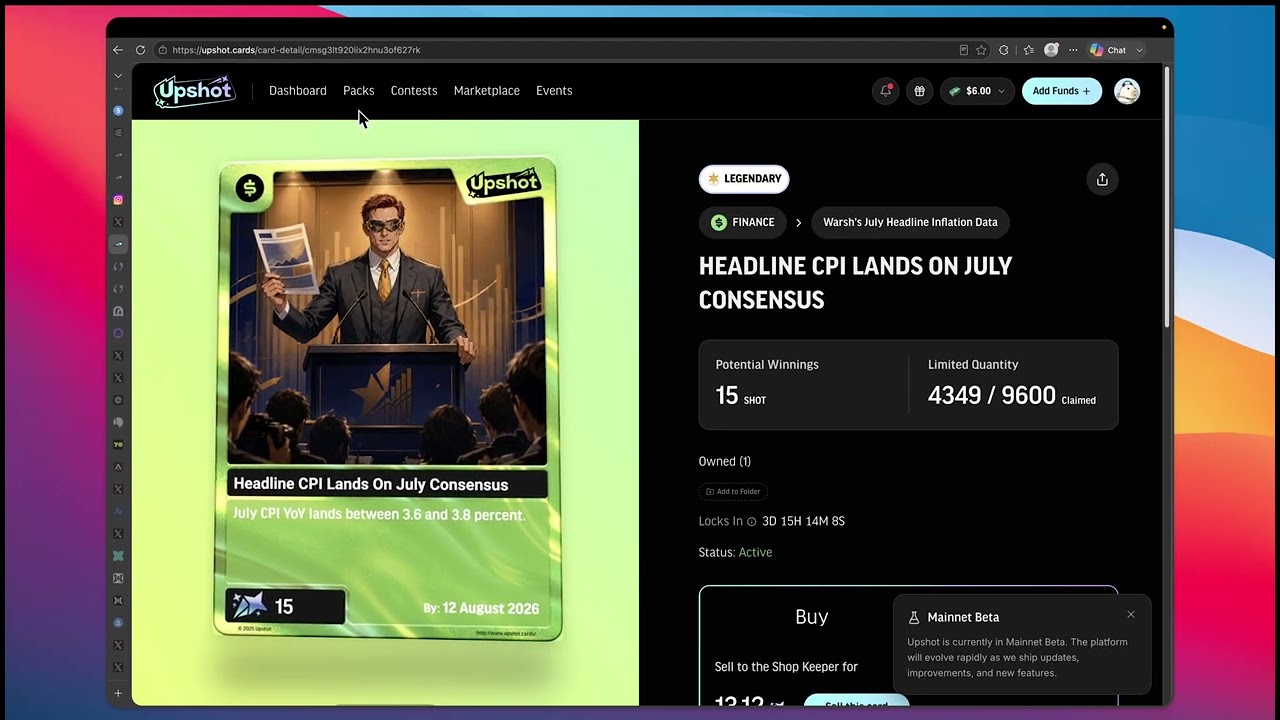This screenshot has height=720, width=1280.
Task: Open the Contests nav item
Action: point(414,91)
